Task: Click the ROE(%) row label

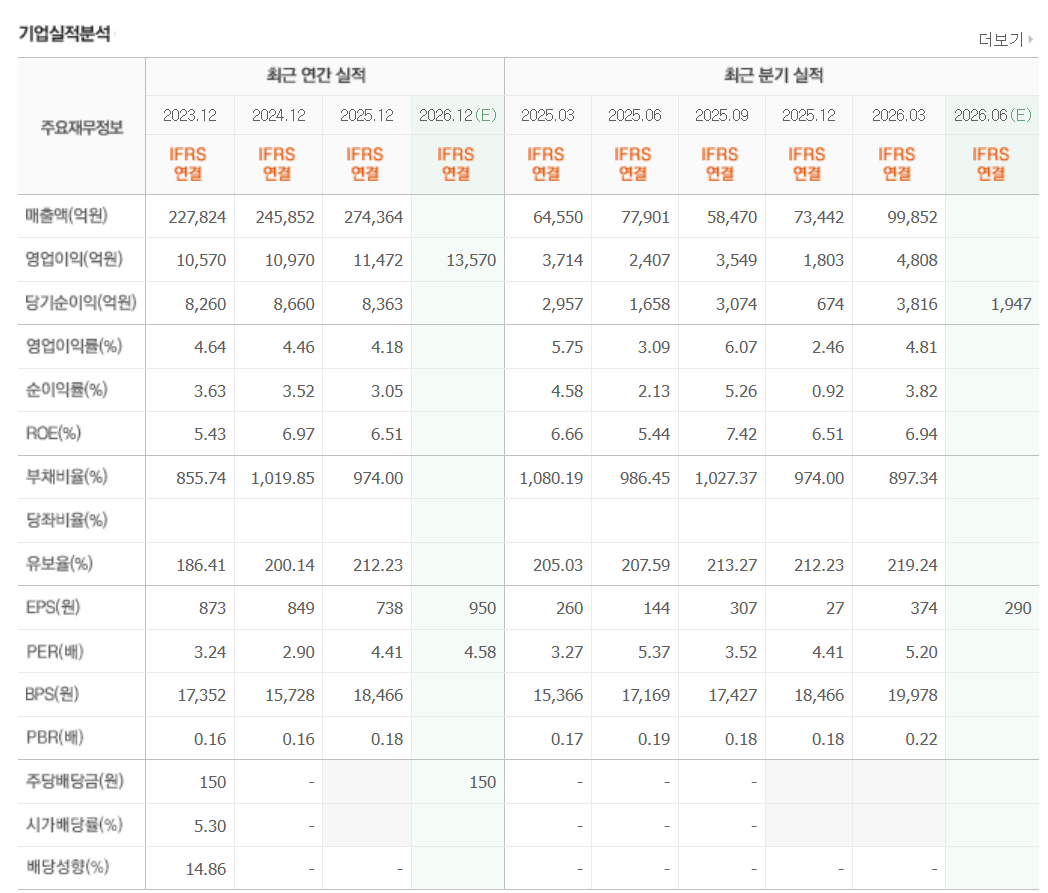Action: 53,433
